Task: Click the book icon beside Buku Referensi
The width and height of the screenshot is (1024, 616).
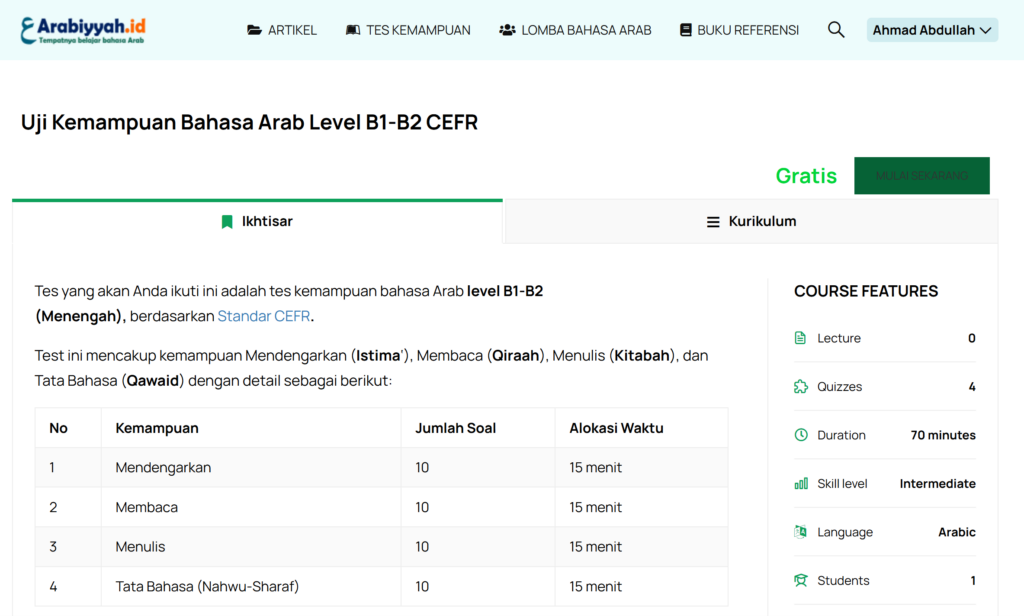Action: 685,30
